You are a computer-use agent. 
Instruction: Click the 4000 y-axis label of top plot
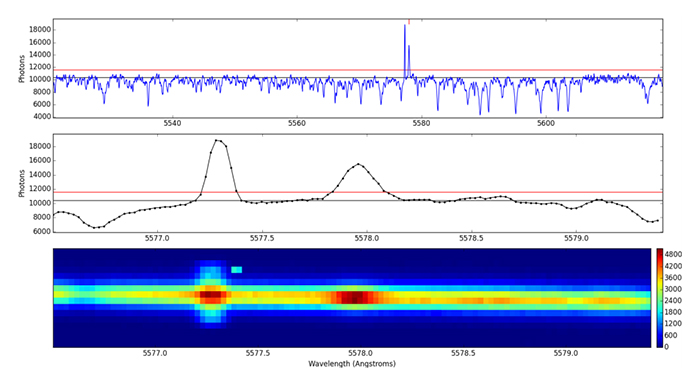pos(42,117)
